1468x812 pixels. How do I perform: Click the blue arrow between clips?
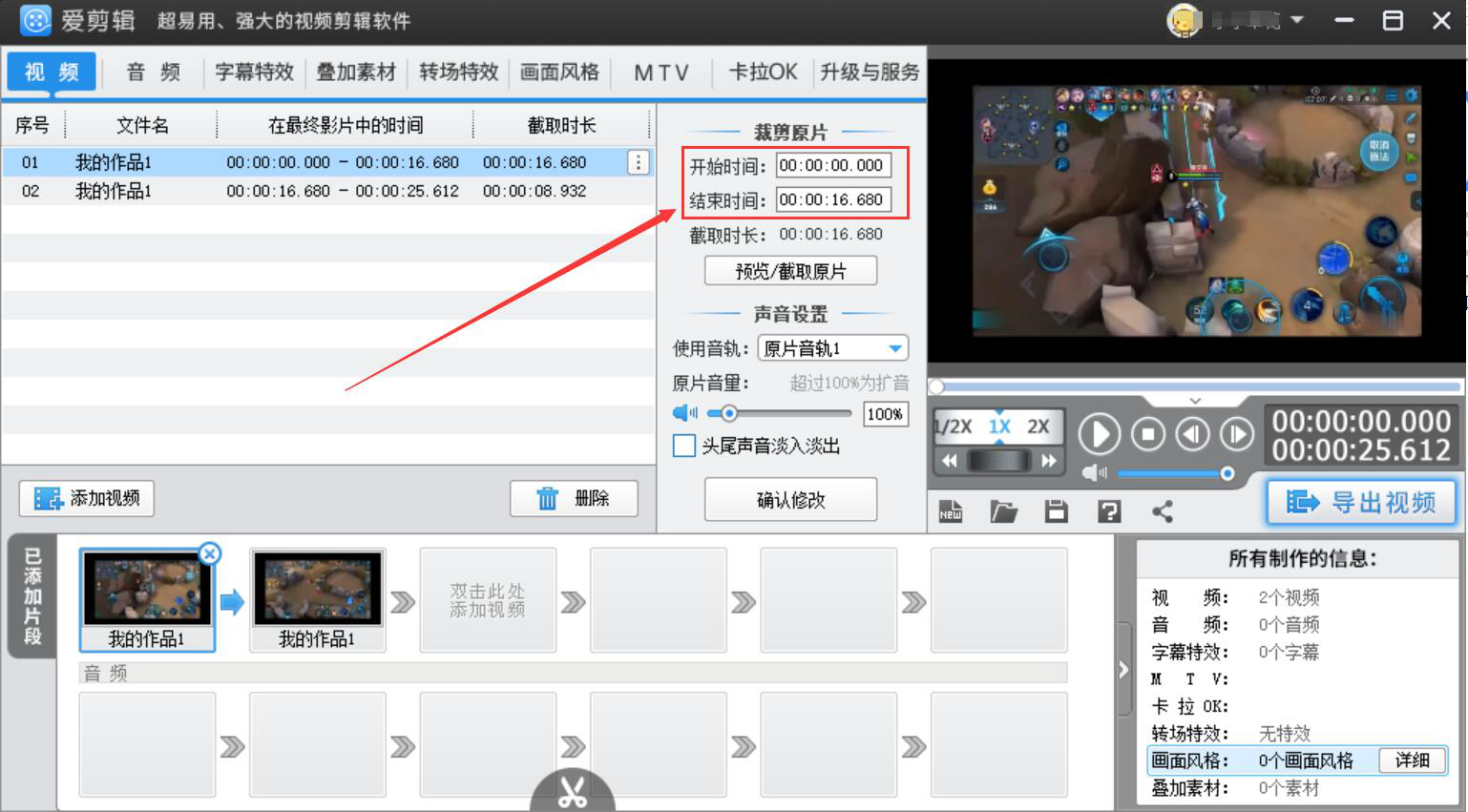point(232,602)
